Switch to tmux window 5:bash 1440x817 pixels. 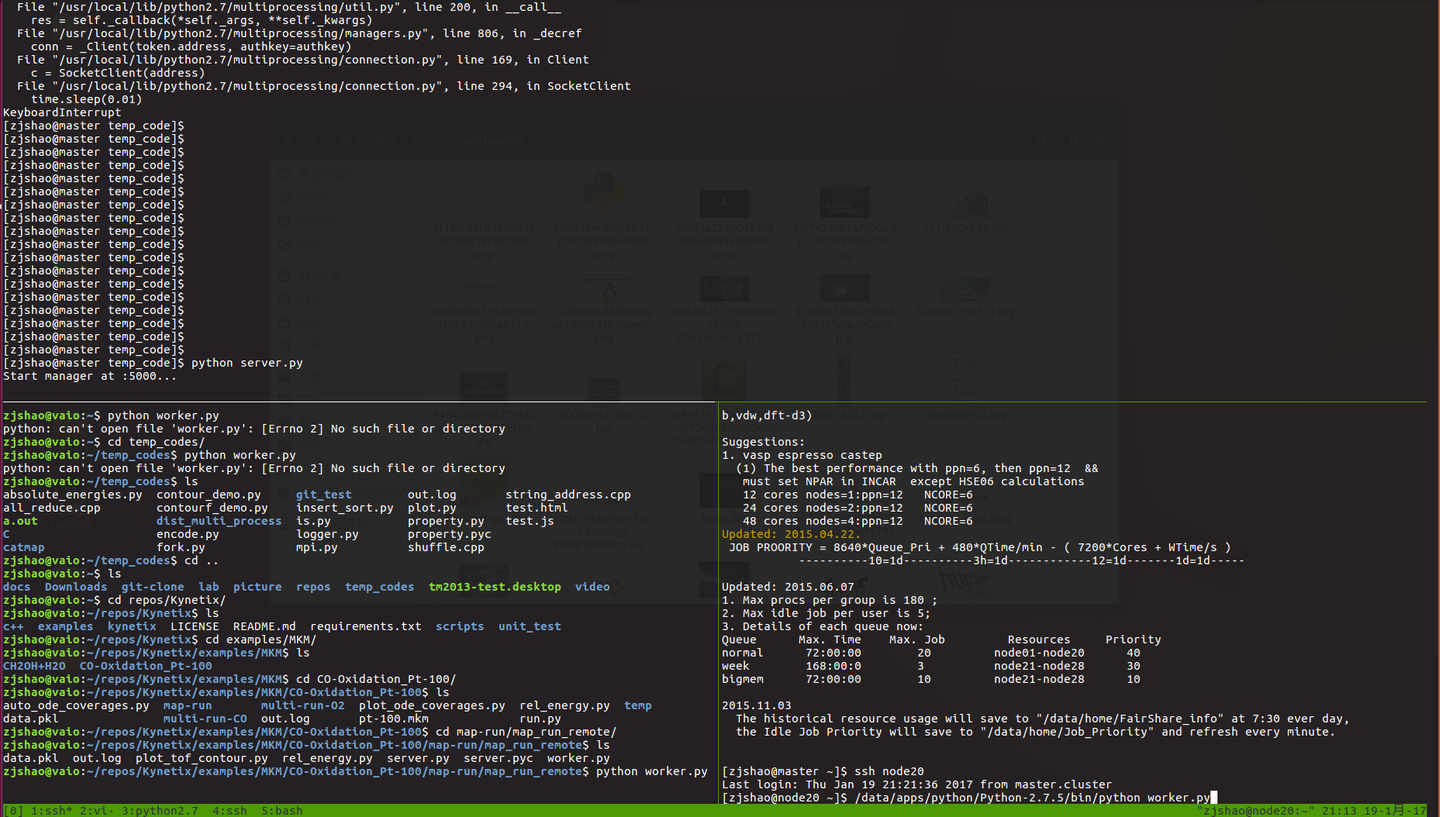point(282,810)
